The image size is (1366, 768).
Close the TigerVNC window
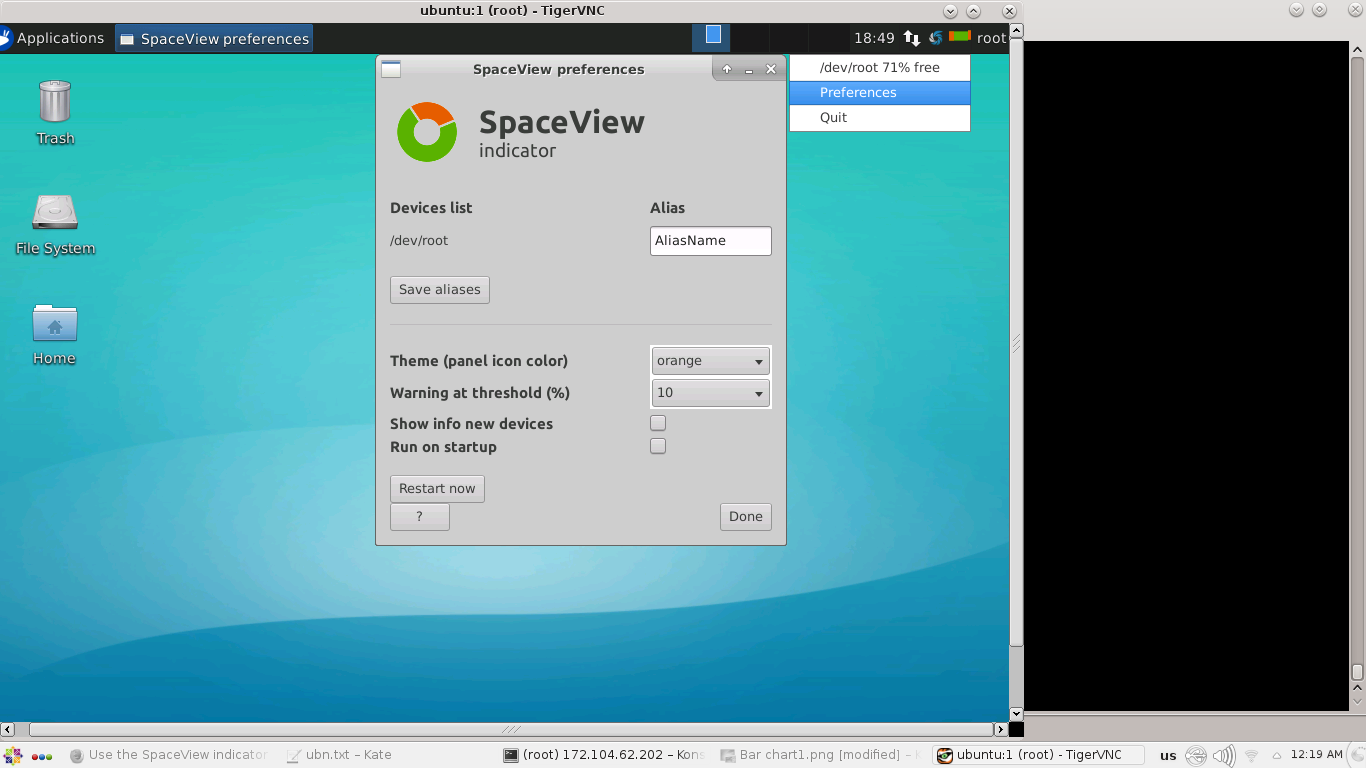[1009, 11]
